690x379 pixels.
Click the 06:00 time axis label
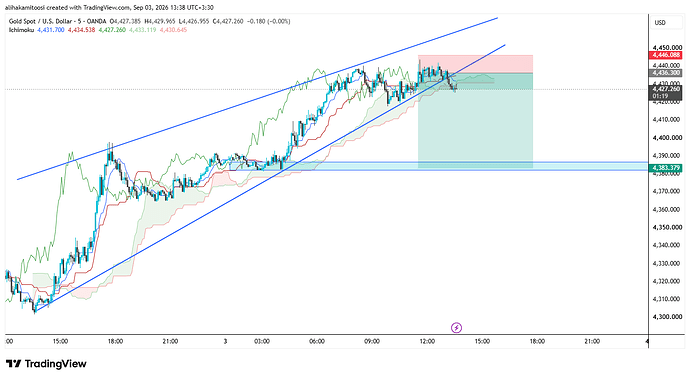tap(317, 341)
